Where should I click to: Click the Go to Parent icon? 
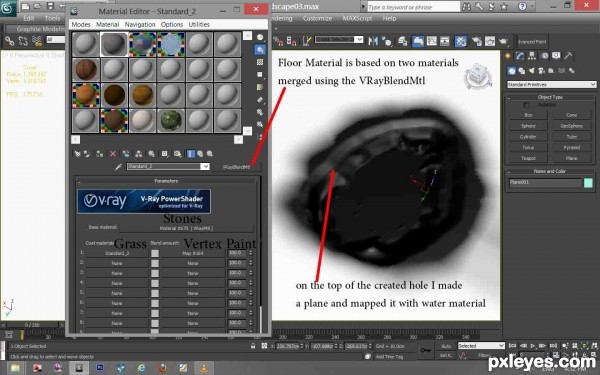200,154
